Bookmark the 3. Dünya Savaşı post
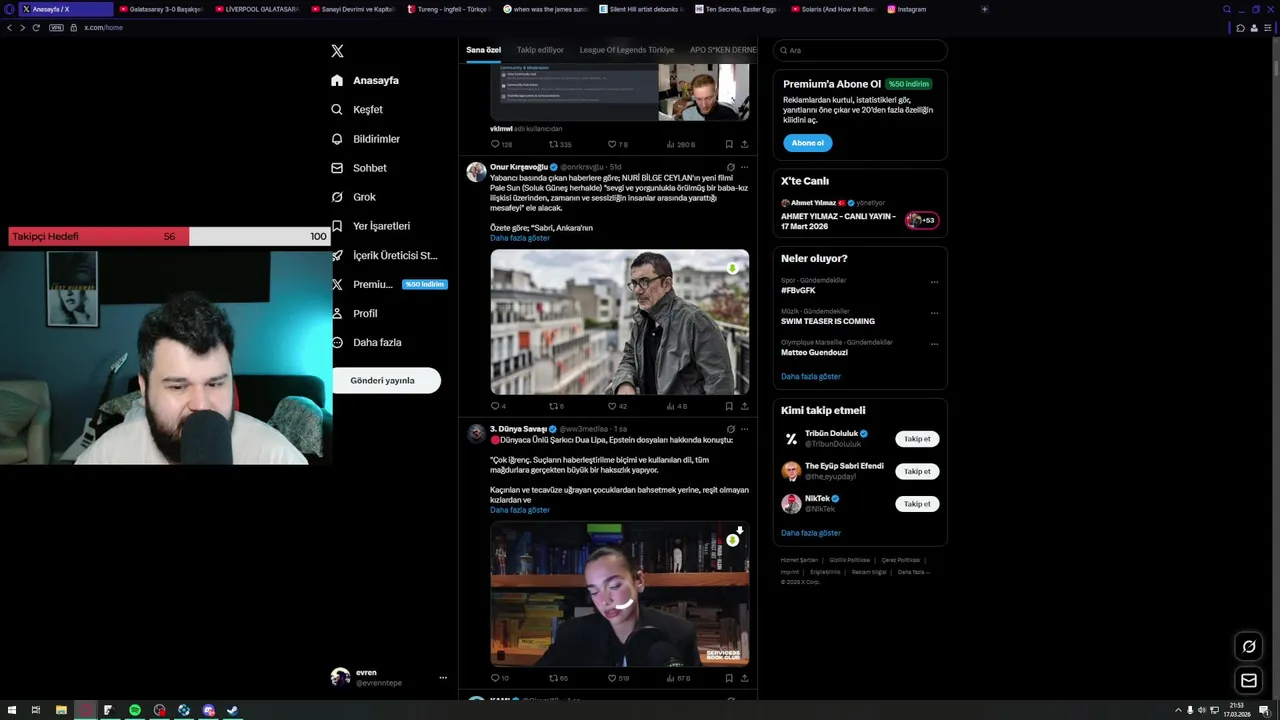Image resolution: width=1280 pixels, height=720 pixels. point(729,678)
